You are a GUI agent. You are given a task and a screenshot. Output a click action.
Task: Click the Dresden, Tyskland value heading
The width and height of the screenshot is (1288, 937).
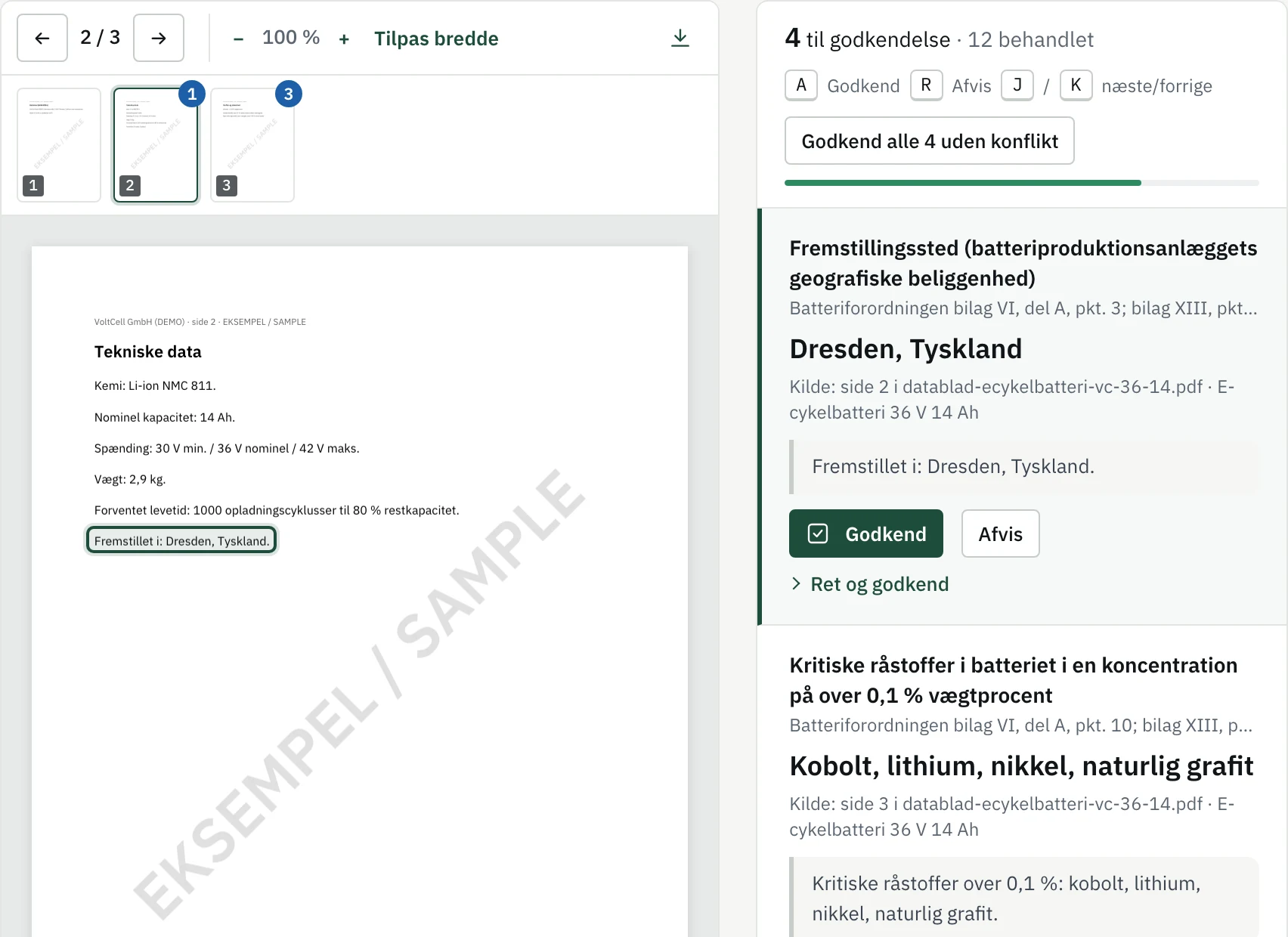point(906,349)
